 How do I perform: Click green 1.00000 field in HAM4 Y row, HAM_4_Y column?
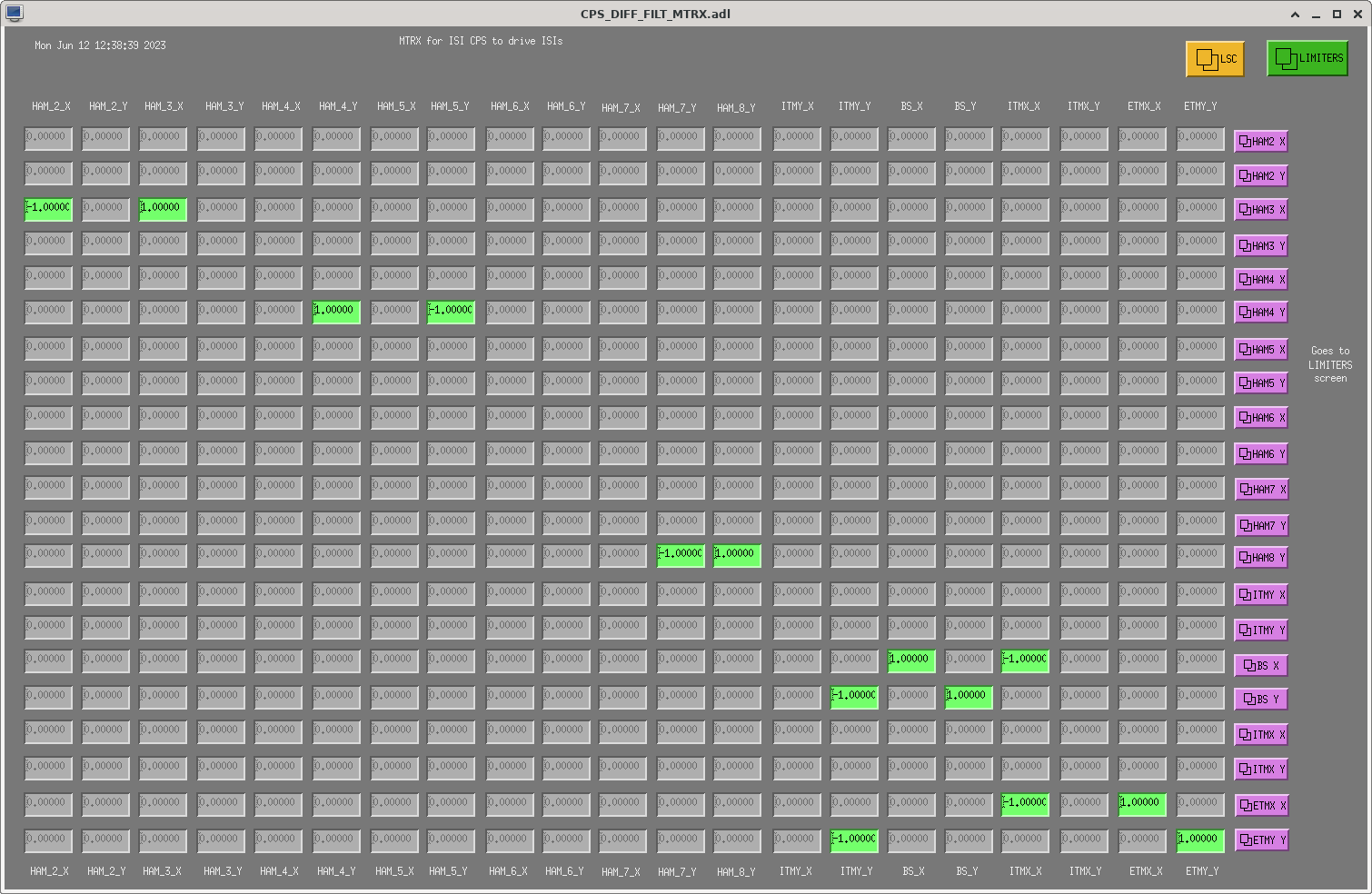click(336, 312)
